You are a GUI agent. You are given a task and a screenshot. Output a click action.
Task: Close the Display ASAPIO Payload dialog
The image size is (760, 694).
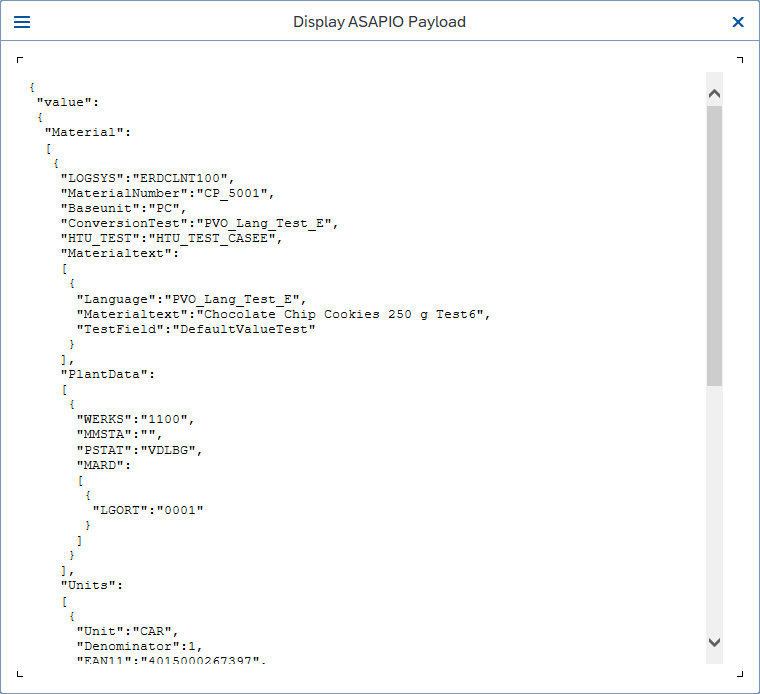point(738,22)
